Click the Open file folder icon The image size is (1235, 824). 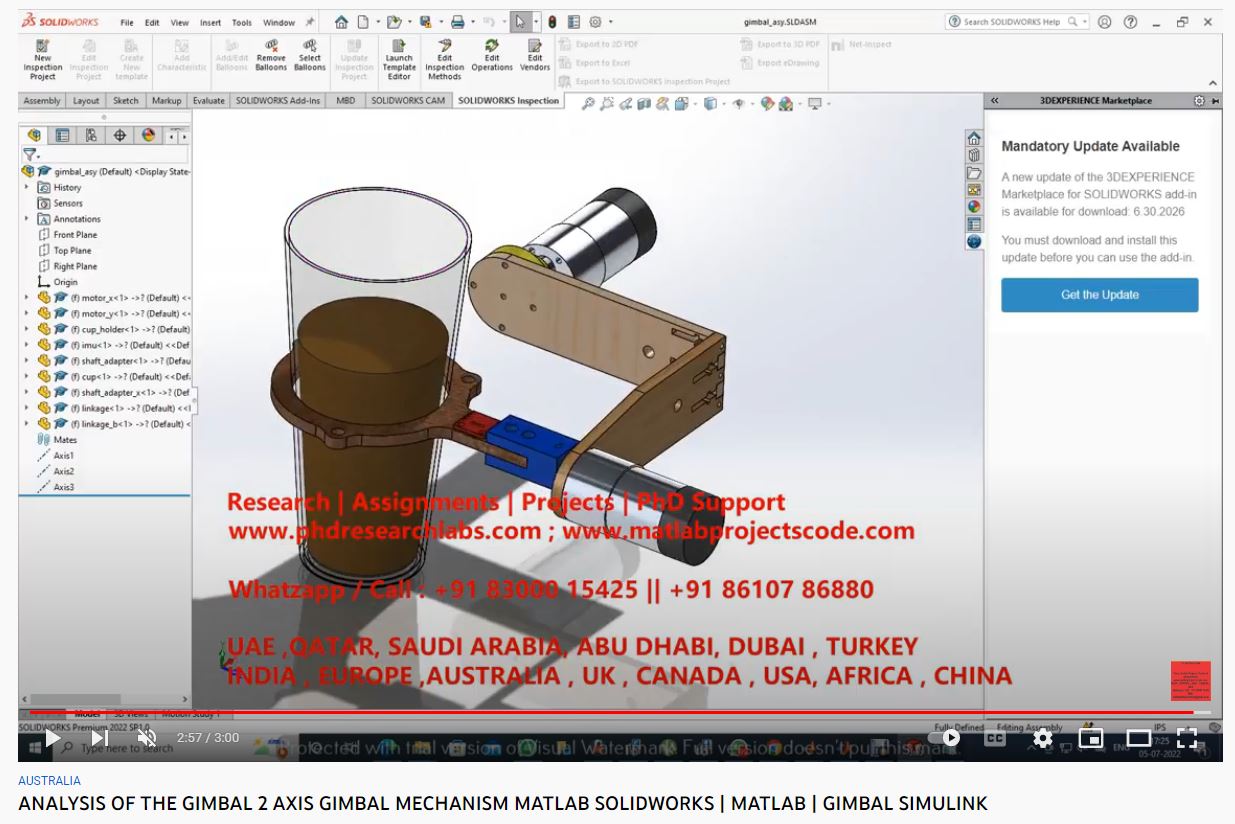coord(394,21)
